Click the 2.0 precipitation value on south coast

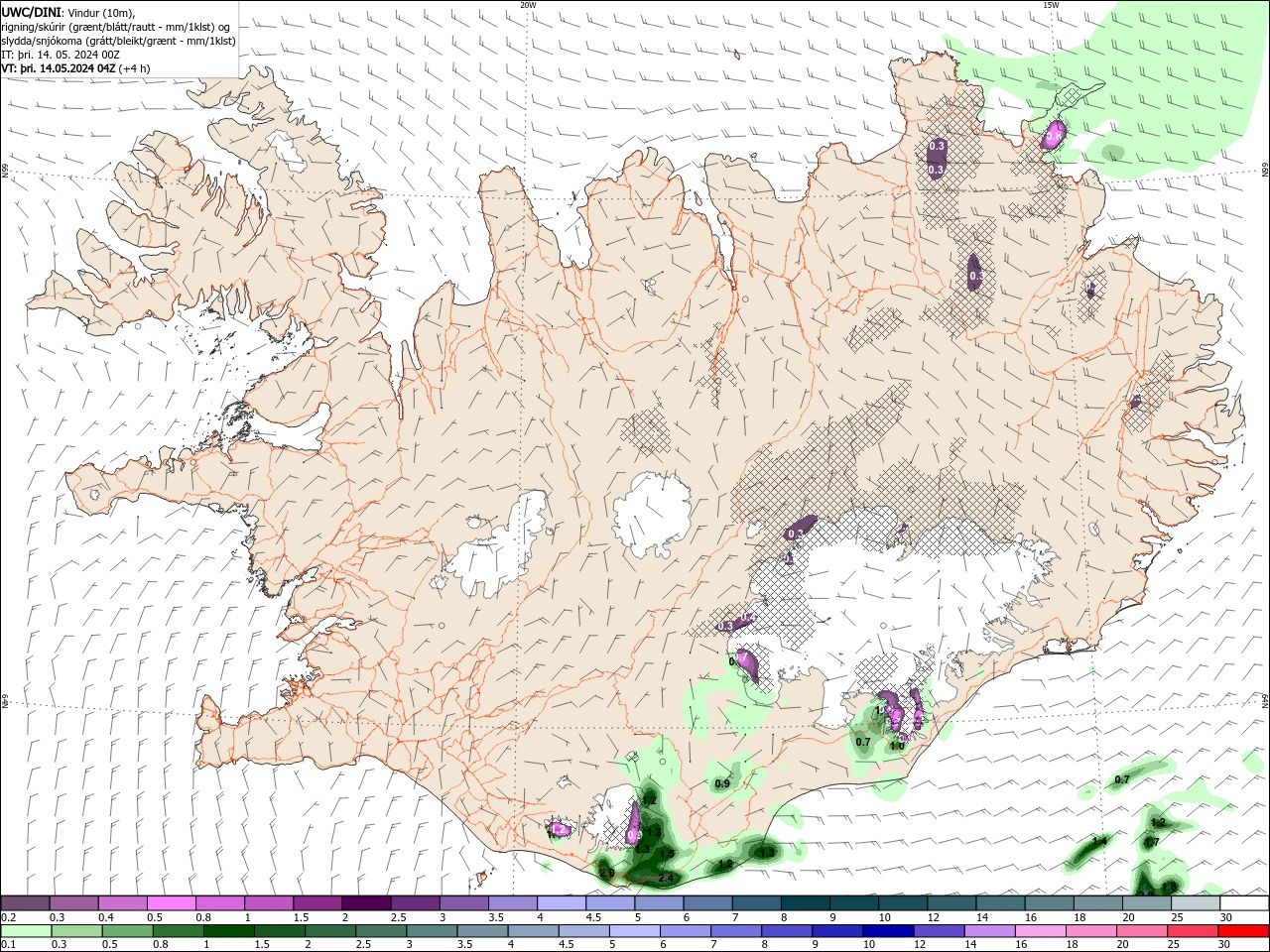tap(606, 874)
